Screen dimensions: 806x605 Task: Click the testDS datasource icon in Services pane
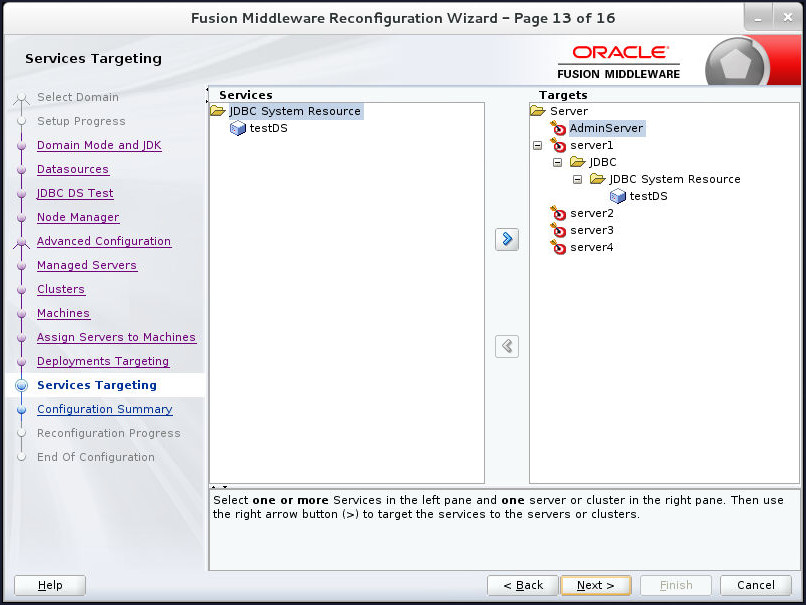[x=237, y=129]
